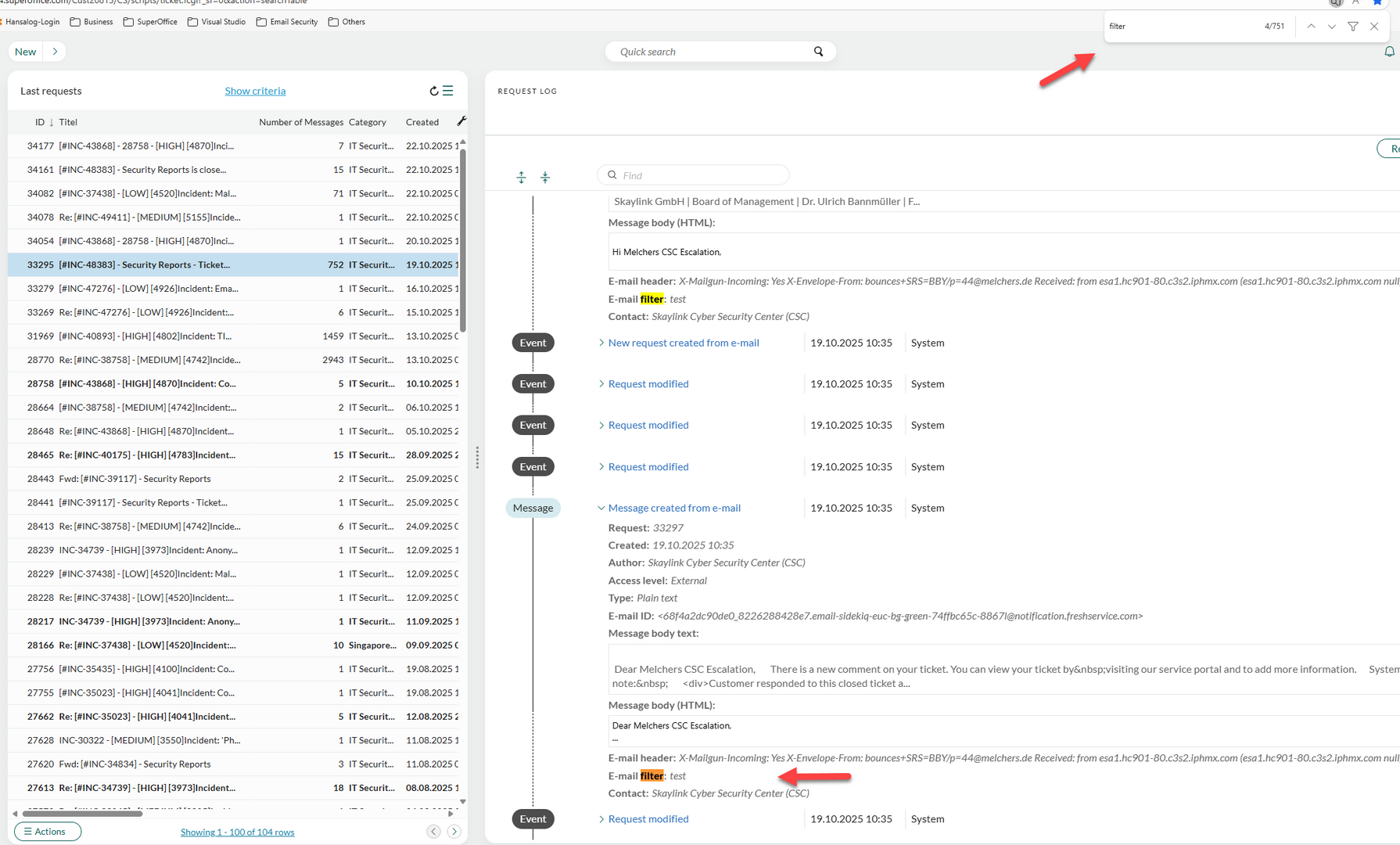Viewport: 1400px width, 845px height.
Task: Open the notifications bell icon
Action: click(x=1389, y=52)
